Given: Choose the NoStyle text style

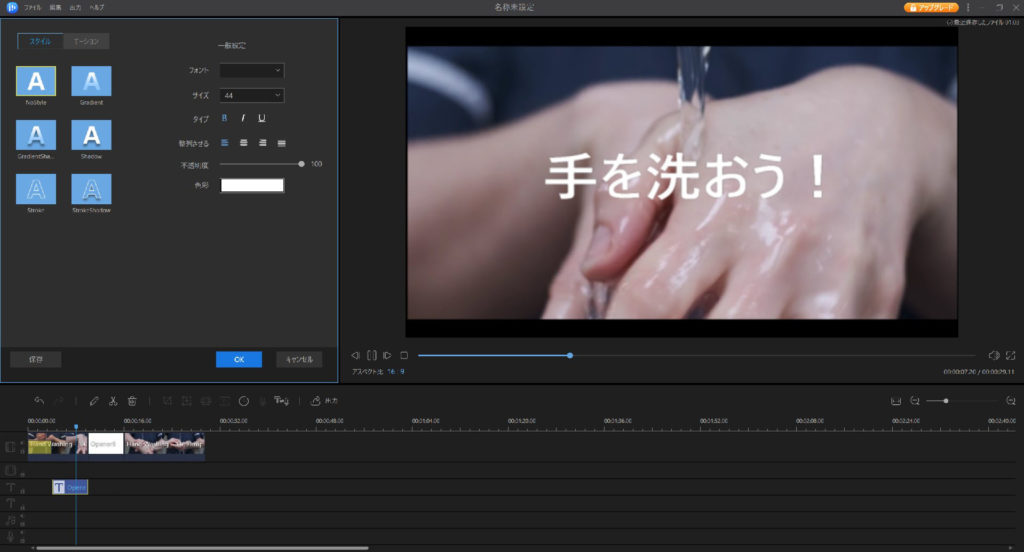Looking at the screenshot, I should coord(36,81).
